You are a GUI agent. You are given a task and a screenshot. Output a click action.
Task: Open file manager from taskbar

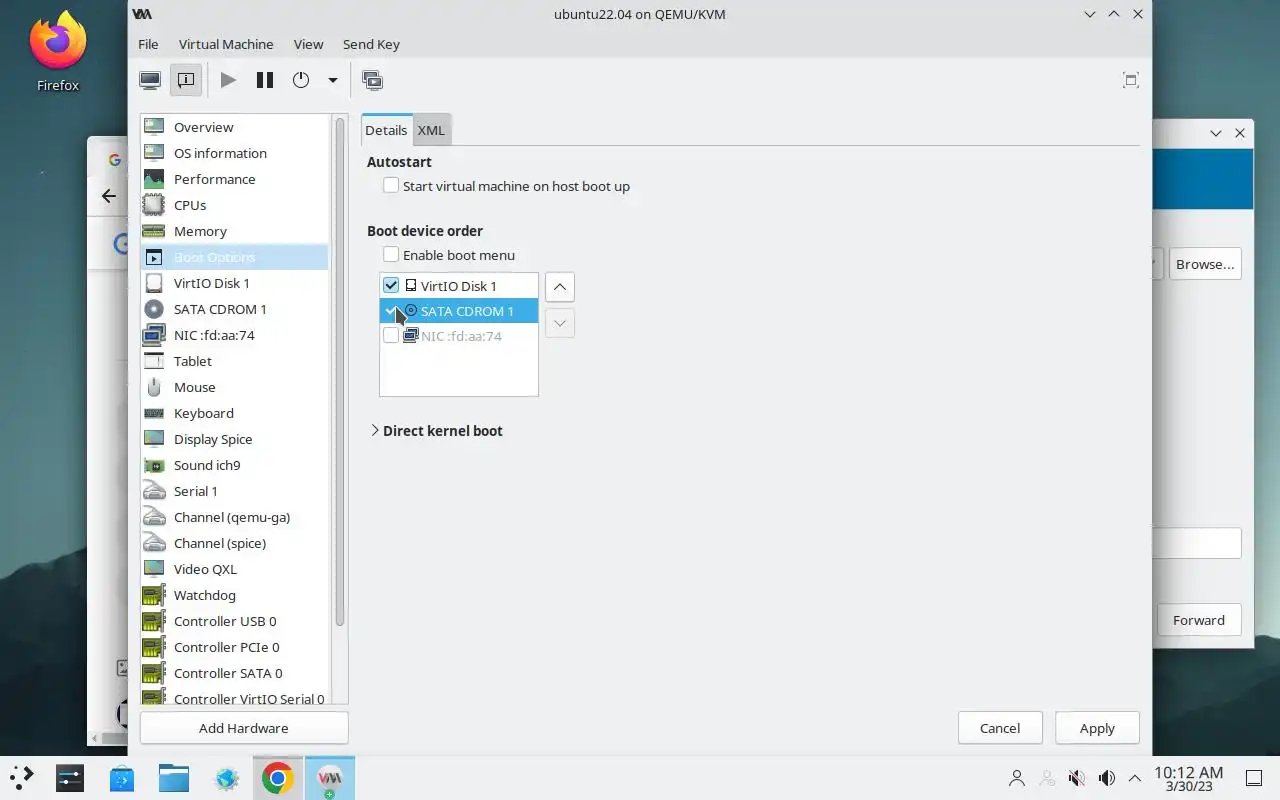click(174, 778)
